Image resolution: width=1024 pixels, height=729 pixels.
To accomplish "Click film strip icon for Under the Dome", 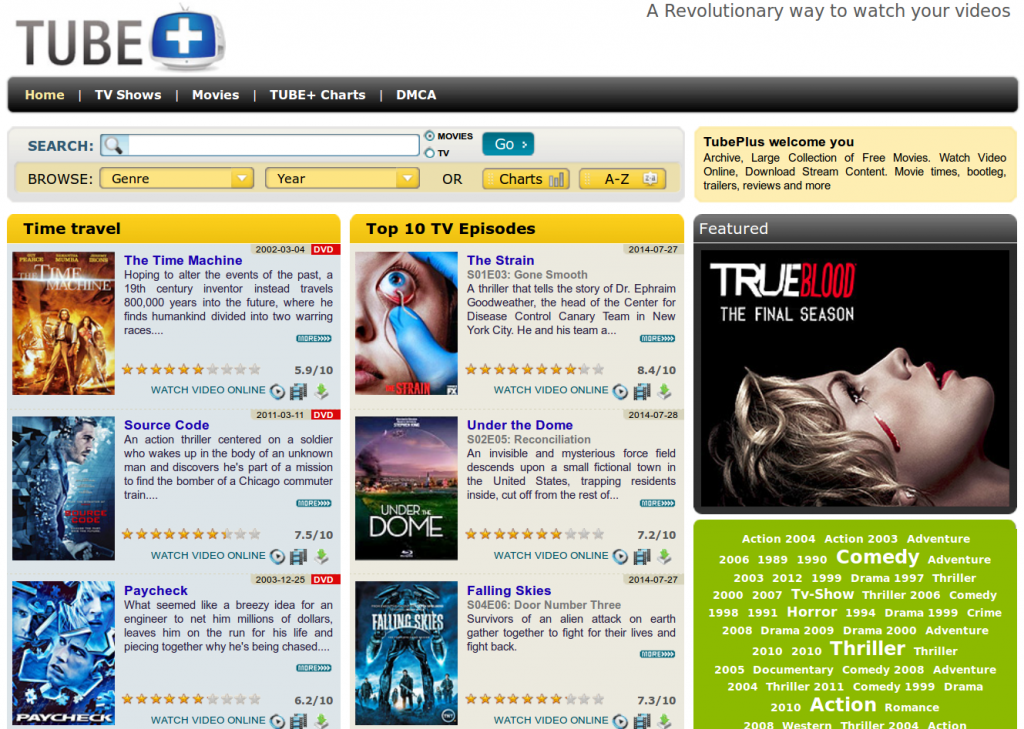I will pos(642,557).
